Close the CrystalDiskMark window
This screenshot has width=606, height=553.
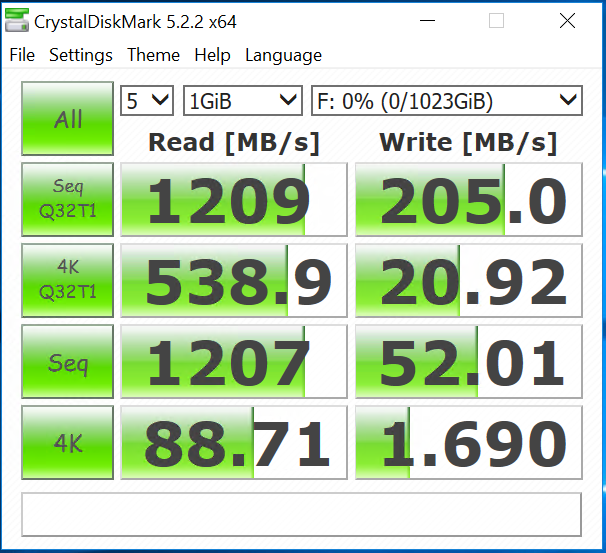[567, 20]
